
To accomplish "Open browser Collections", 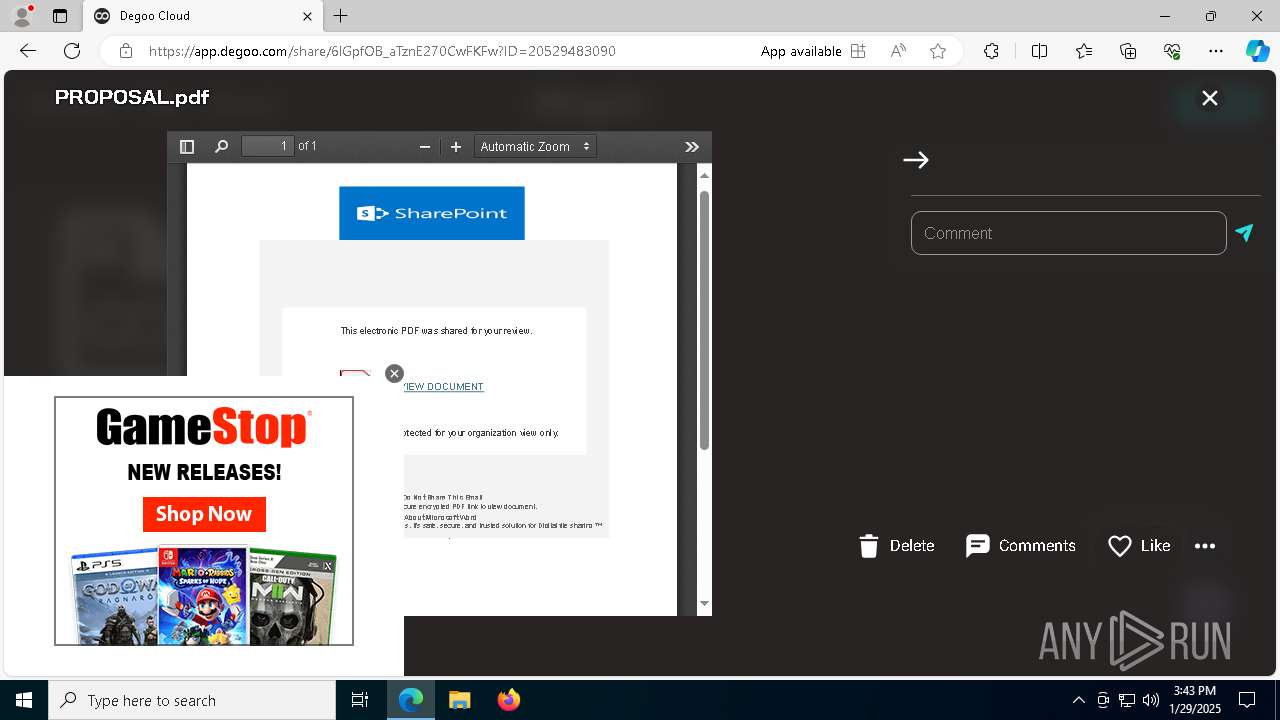I will (1128, 51).
